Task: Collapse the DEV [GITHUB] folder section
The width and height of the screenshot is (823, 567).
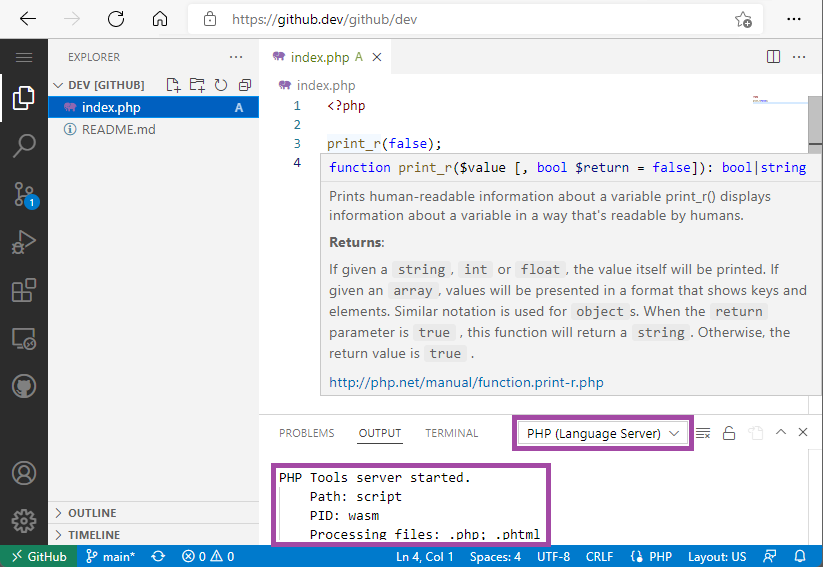Action: click(x=99, y=85)
